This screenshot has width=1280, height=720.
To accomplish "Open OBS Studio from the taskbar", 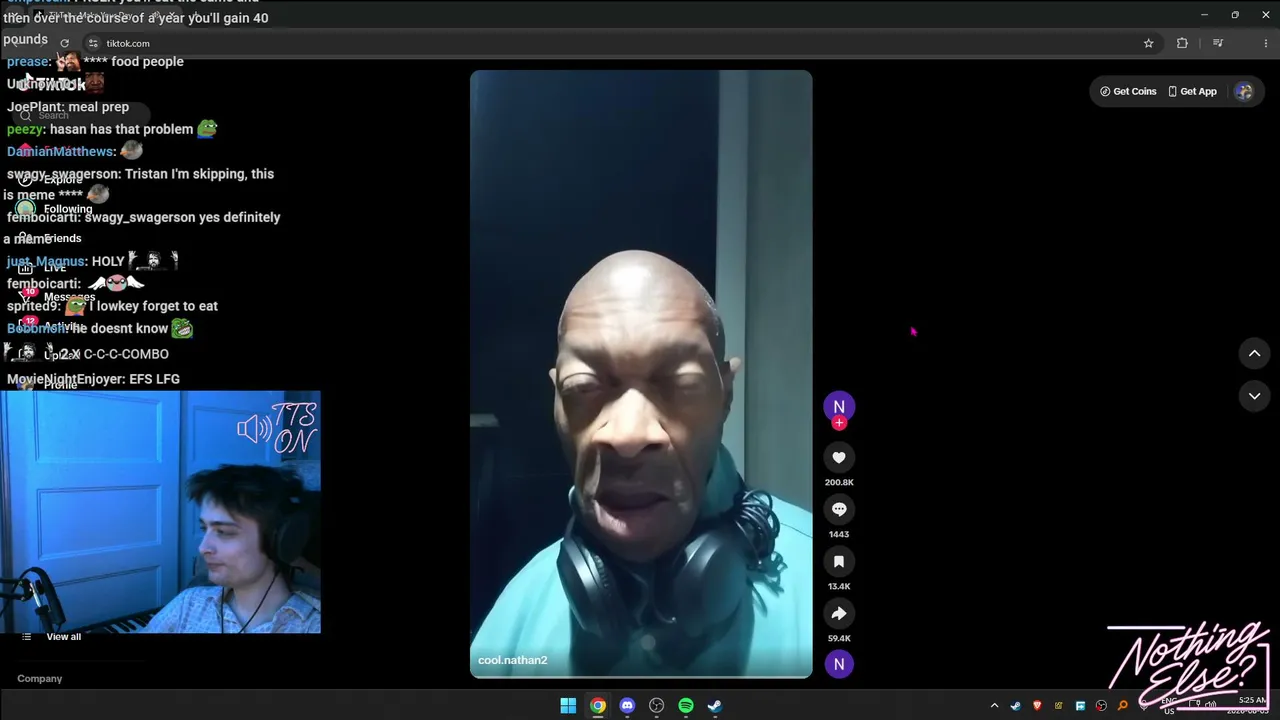I will click(656, 706).
